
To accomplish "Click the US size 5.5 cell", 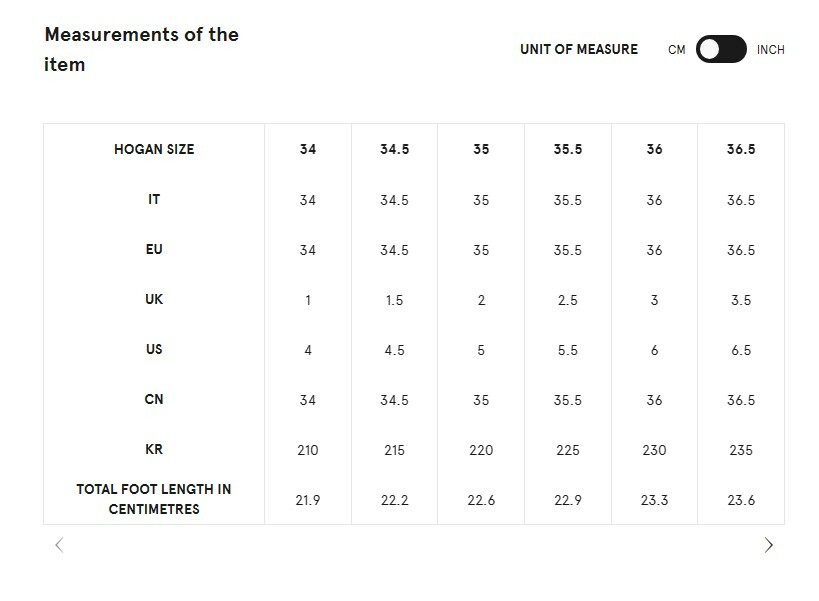I will click(x=567, y=350).
